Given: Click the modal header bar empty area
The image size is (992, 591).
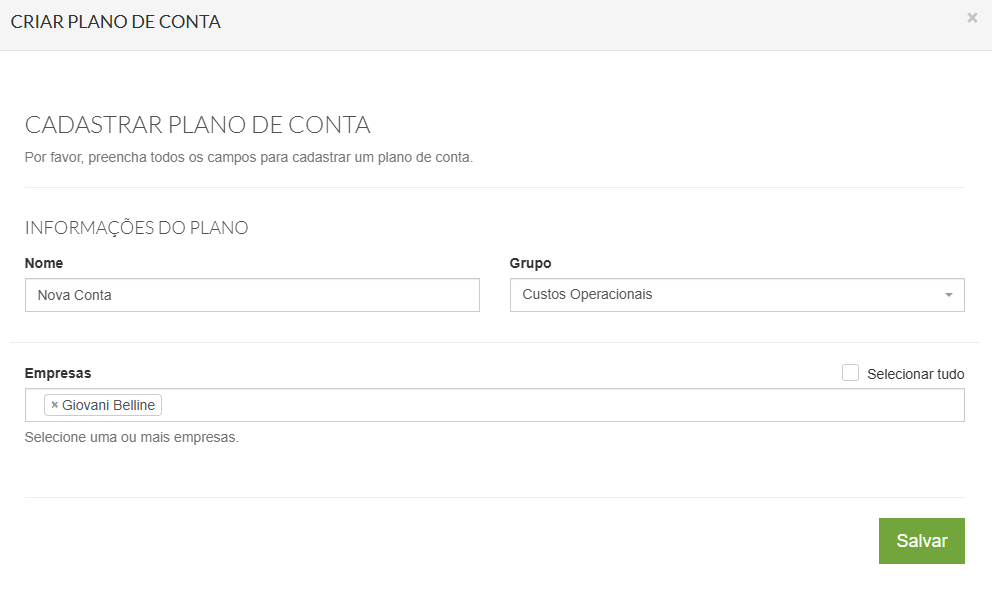Looking at the screenshot, I should click(600, 22).
